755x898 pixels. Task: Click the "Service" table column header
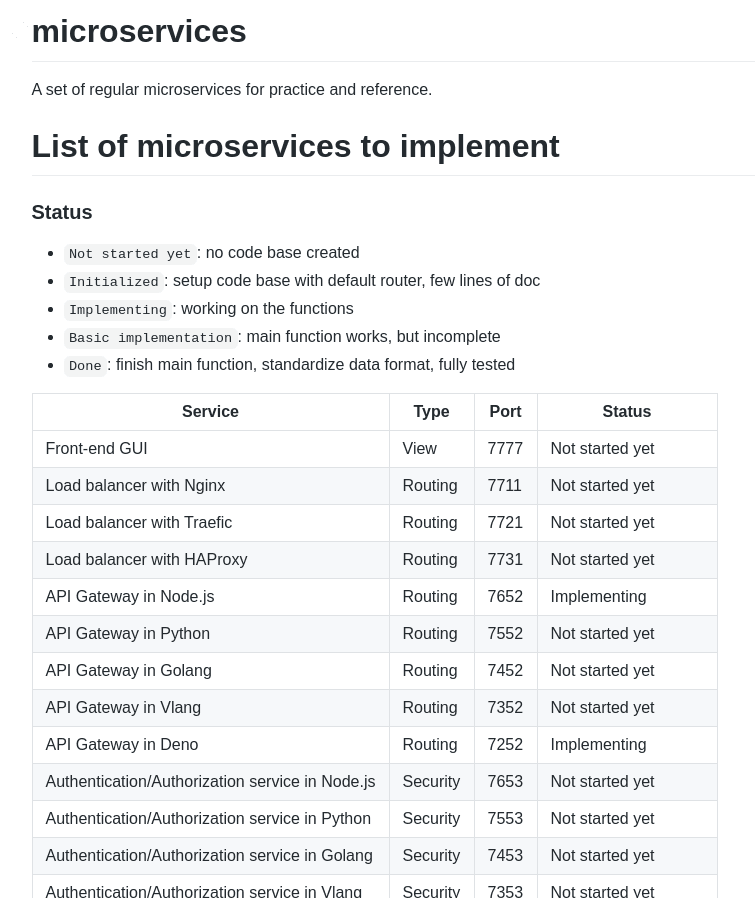(210, 412)
